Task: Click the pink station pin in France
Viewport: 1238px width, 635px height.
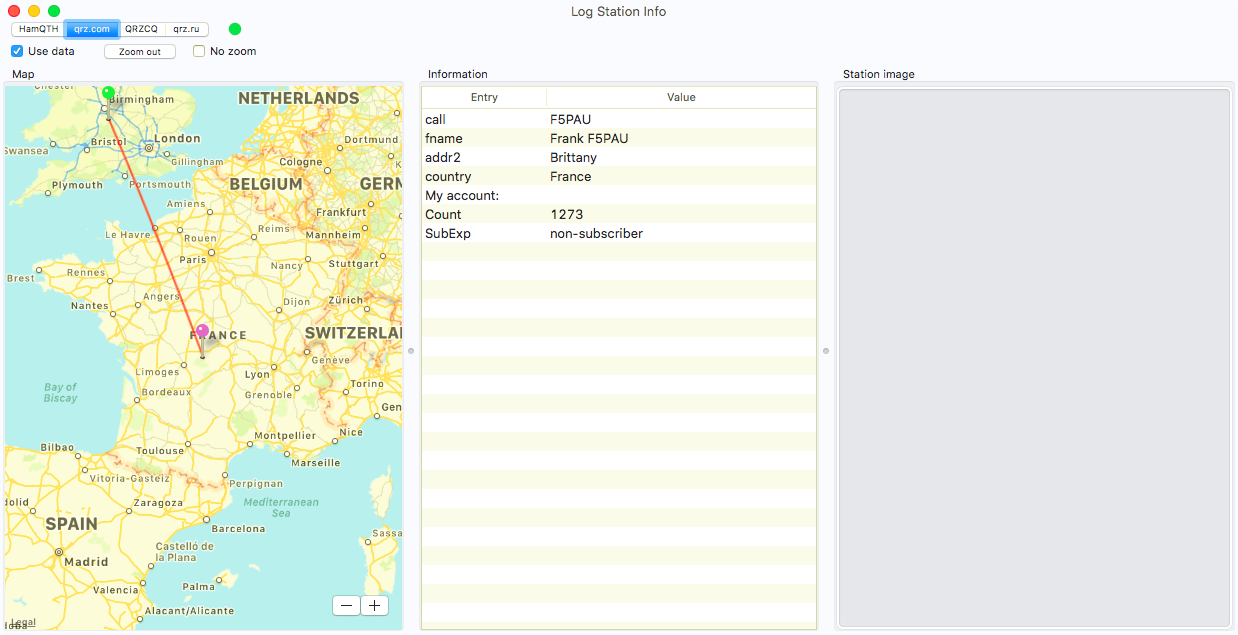Action: point(203,331)
